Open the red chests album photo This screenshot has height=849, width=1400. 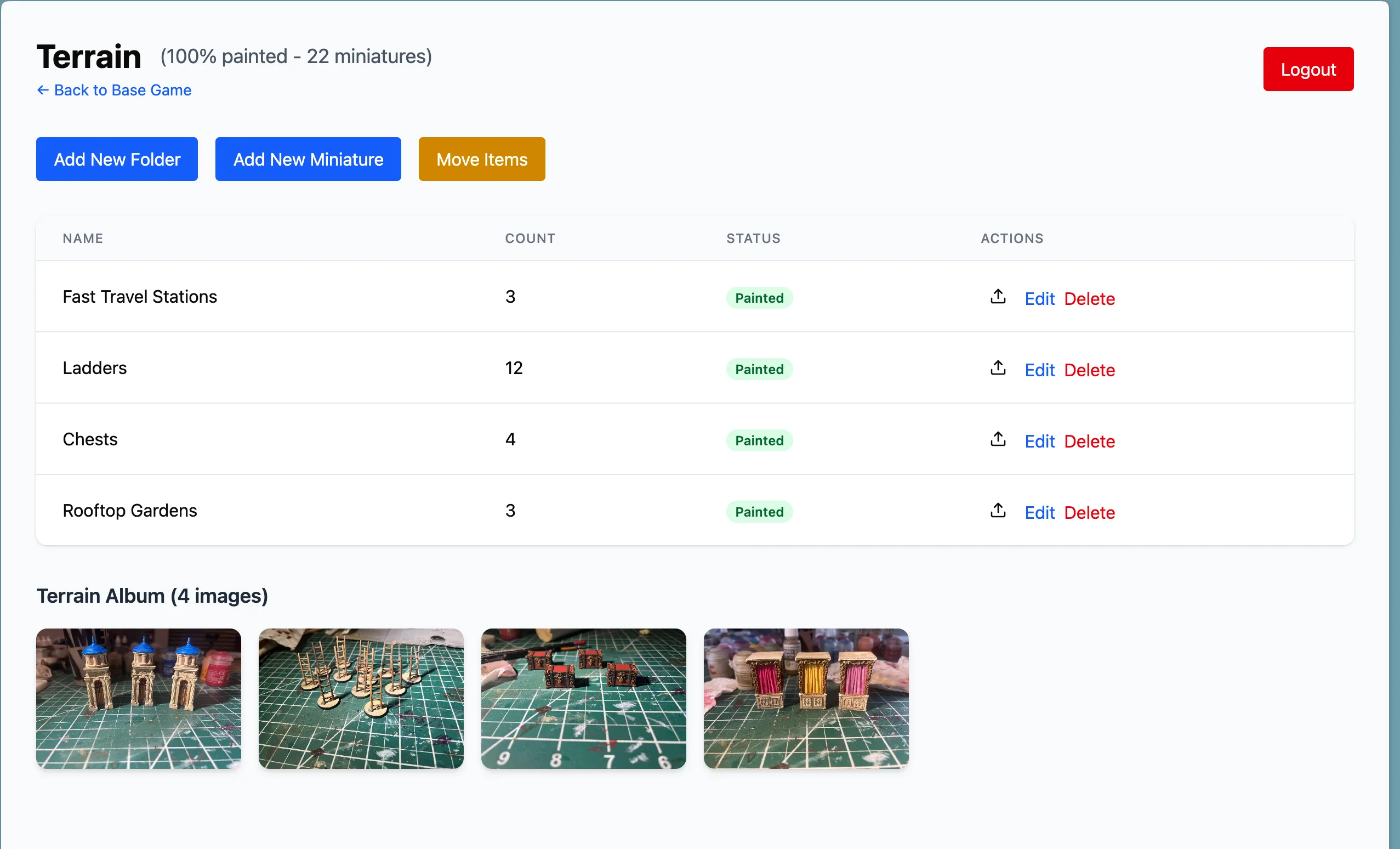[583, 698]
